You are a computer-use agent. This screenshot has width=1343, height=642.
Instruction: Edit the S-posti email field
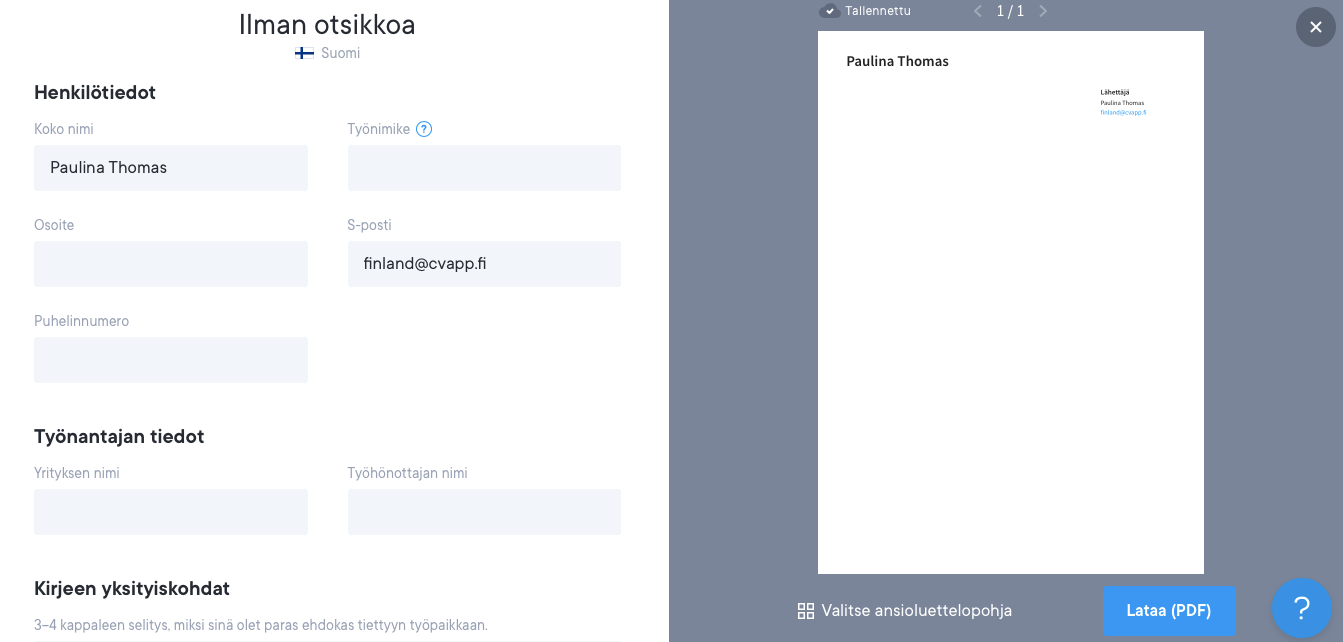pyautogui.click(x=484, y=264)
